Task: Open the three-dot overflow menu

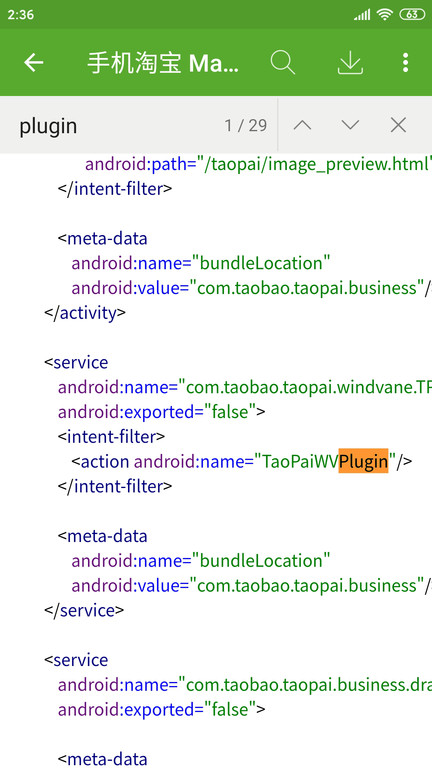Action: [x=405, y=63]
